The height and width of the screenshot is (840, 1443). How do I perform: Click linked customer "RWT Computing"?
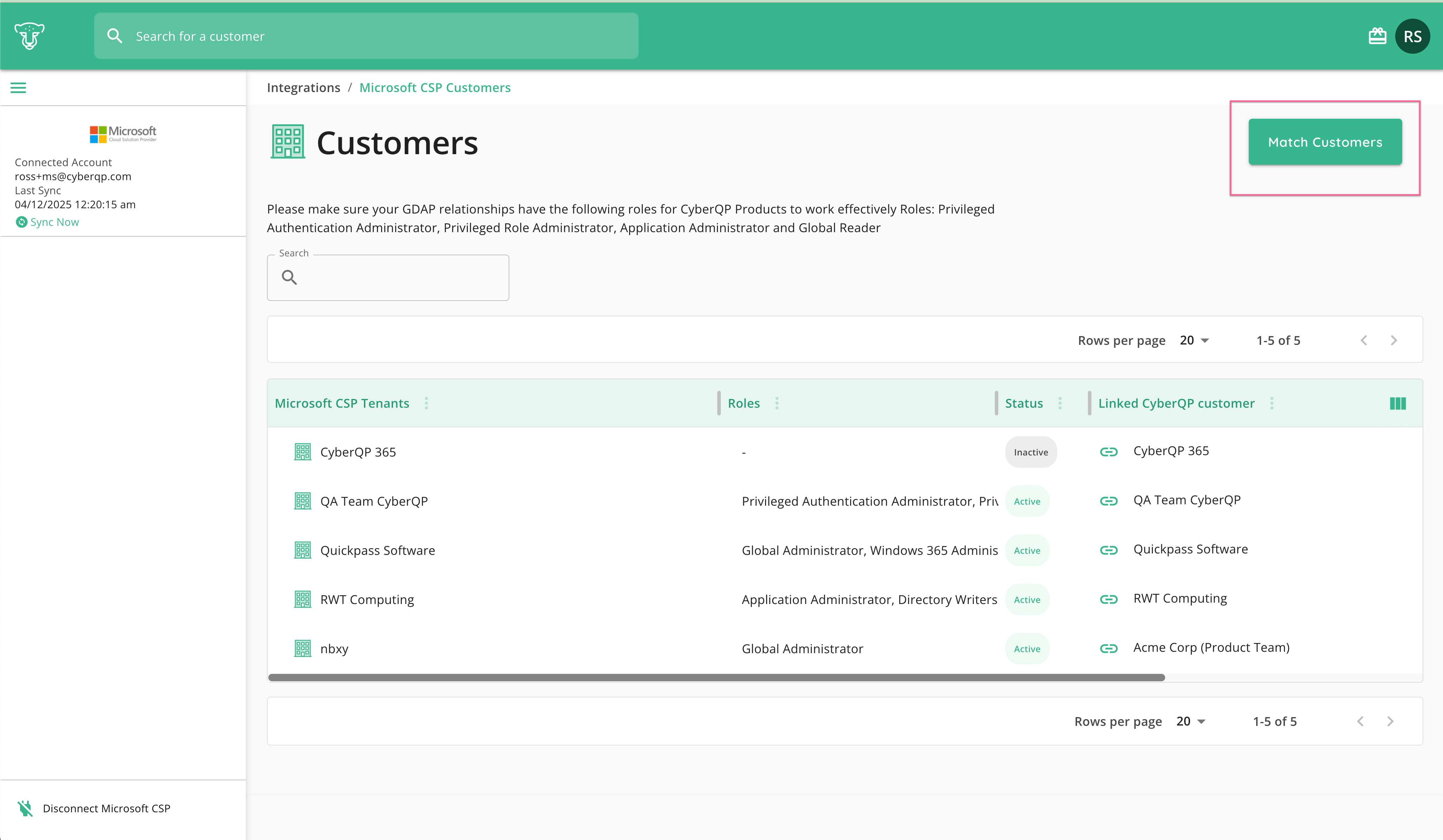(1180, 598)
